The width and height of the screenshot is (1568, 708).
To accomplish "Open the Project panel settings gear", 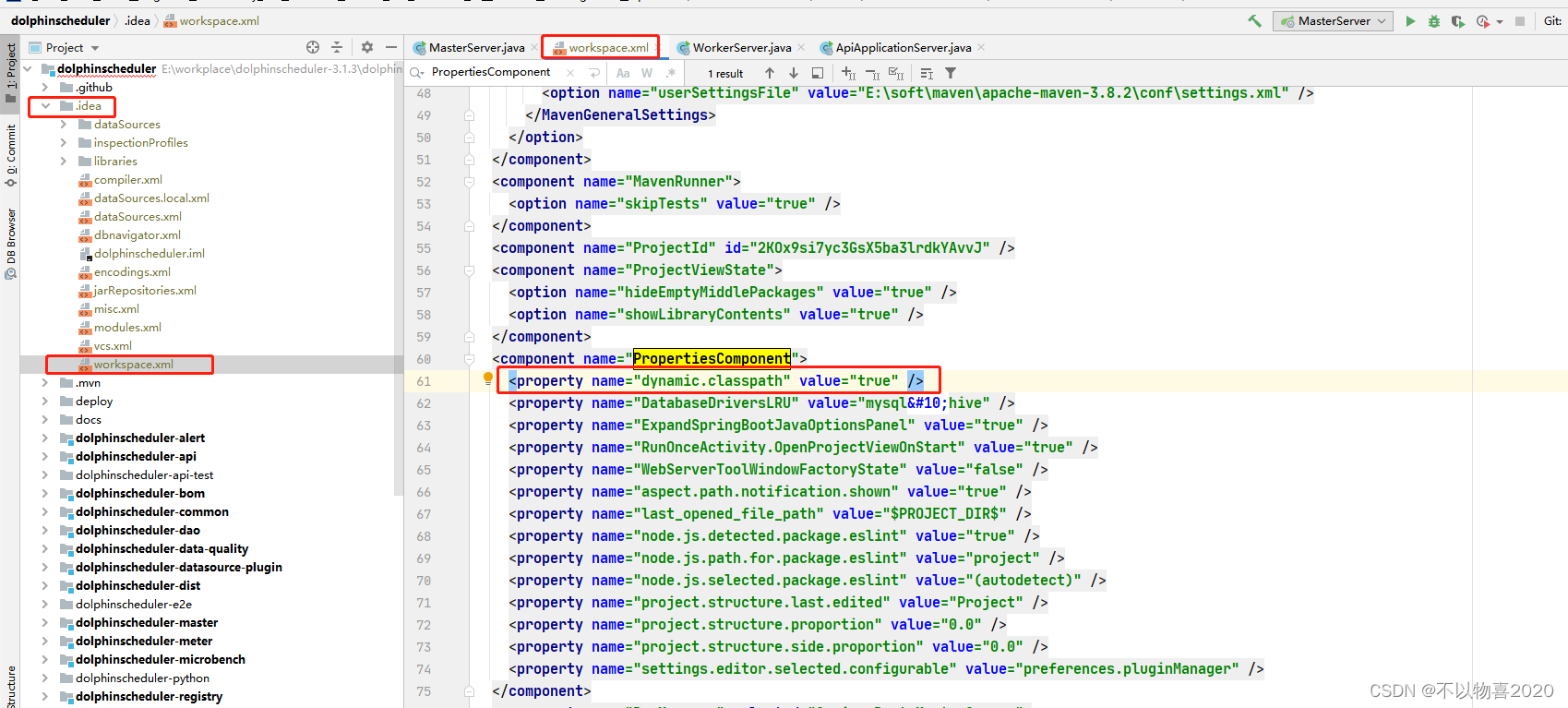I will [367, 47].
